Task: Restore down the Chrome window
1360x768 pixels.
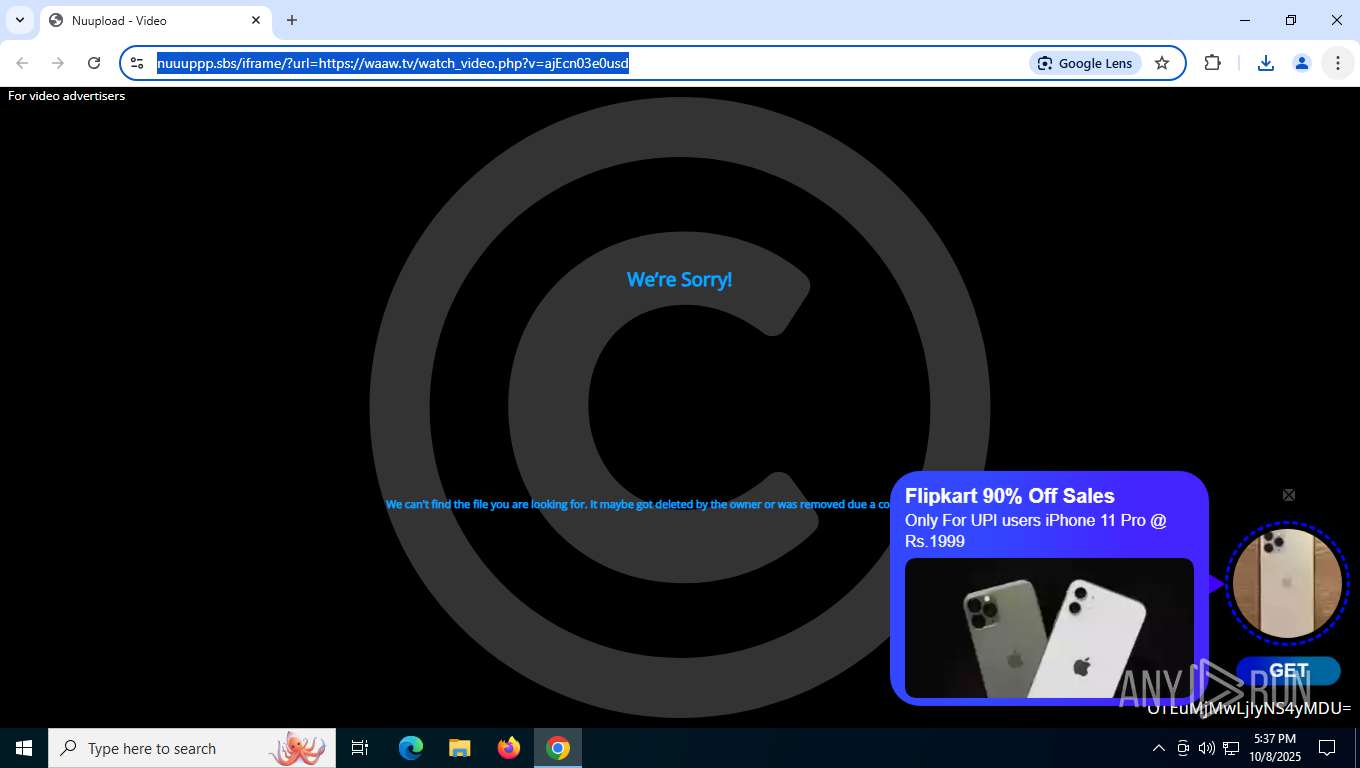Action: click(x=1291, y=20)
